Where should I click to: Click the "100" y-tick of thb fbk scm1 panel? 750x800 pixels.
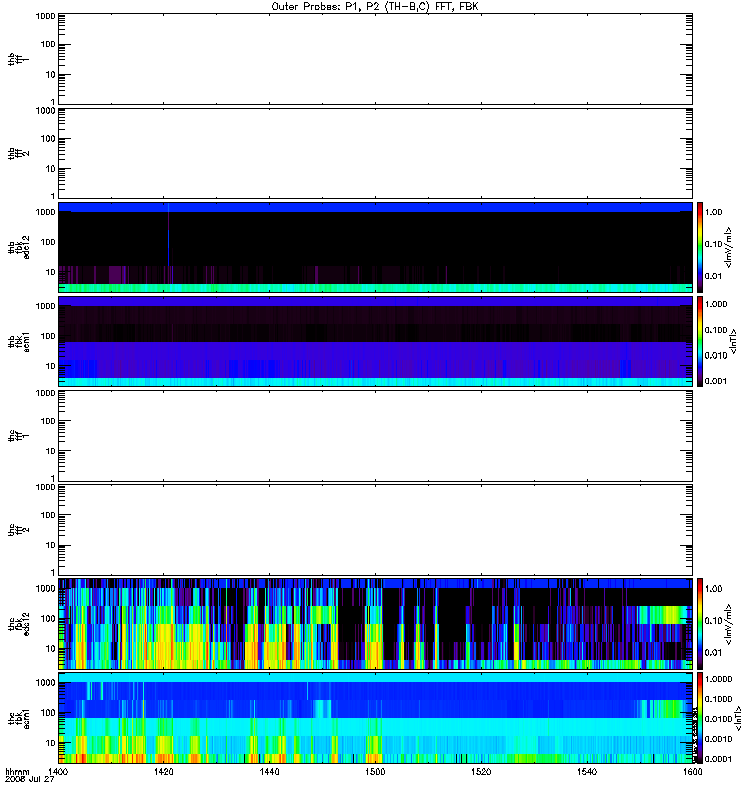coord(48,336)
